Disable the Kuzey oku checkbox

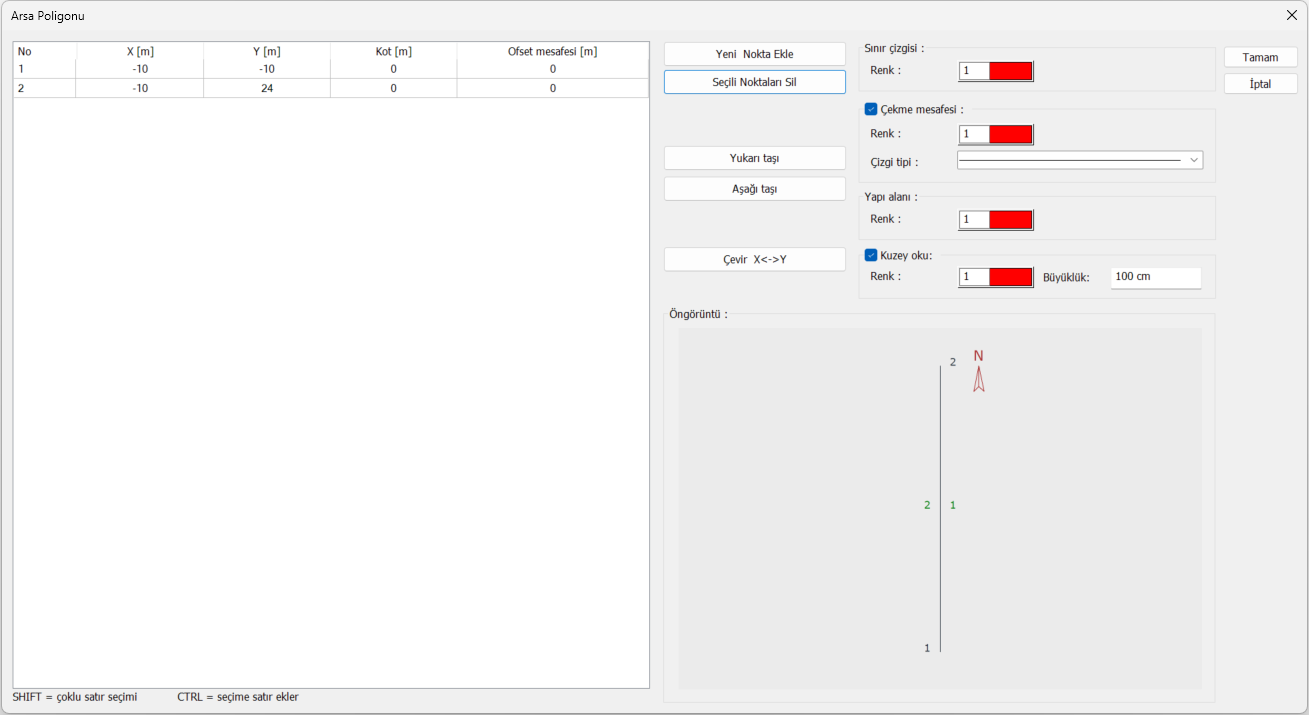[871, 255]
